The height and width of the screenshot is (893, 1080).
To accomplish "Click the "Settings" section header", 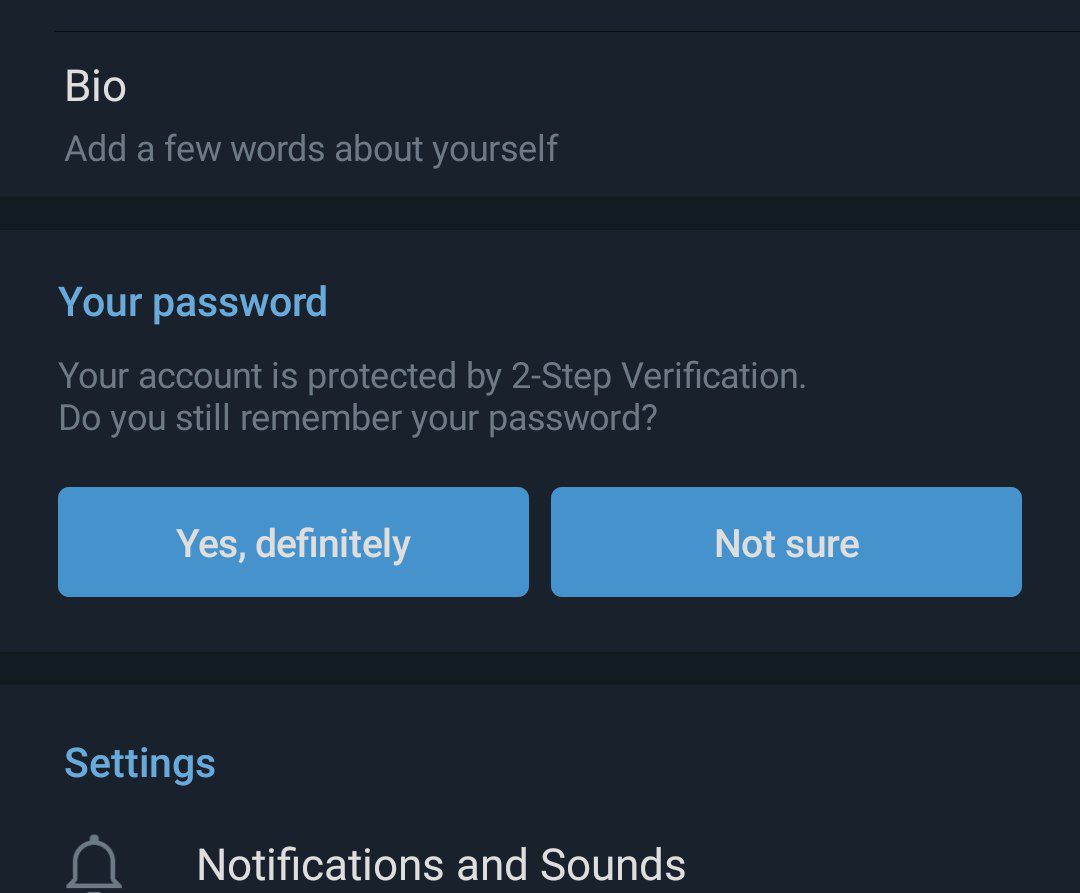I will [x=140, y=763].
